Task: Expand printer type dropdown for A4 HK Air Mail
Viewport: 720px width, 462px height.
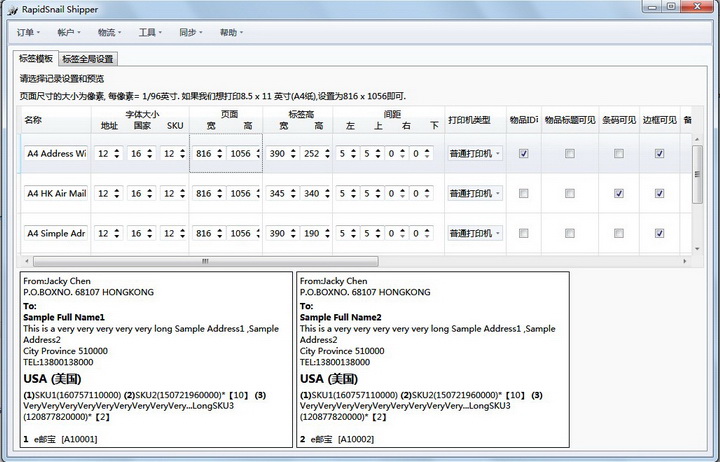Action: (474, 193)
